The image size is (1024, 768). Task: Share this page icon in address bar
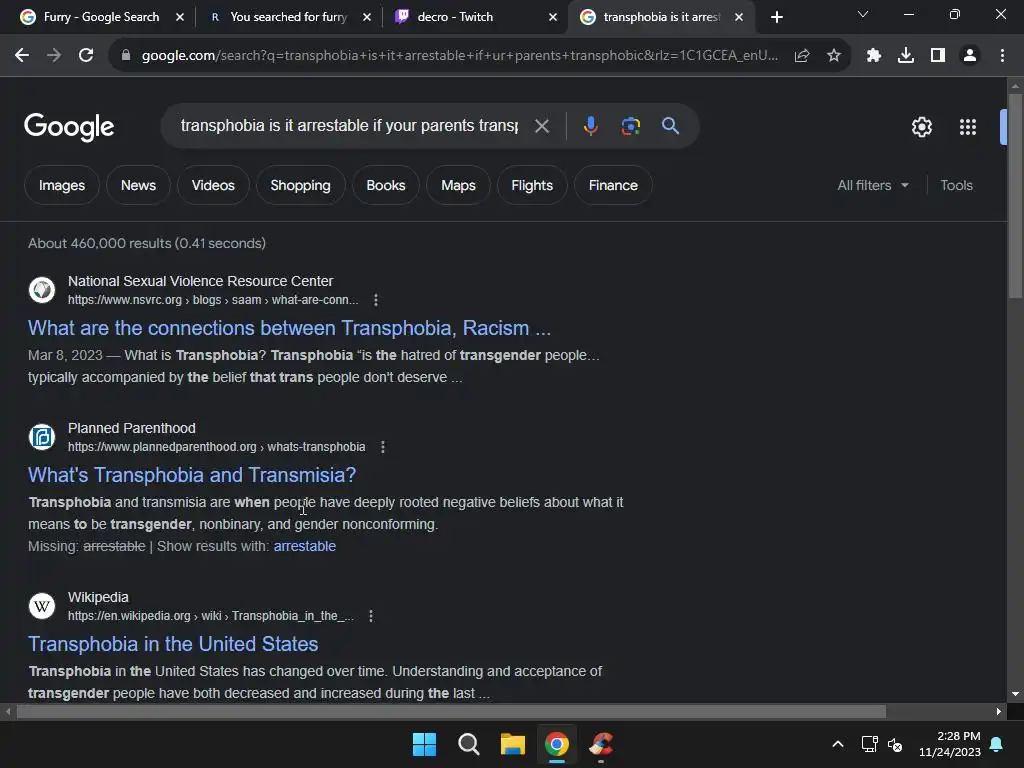pos(802,56)
